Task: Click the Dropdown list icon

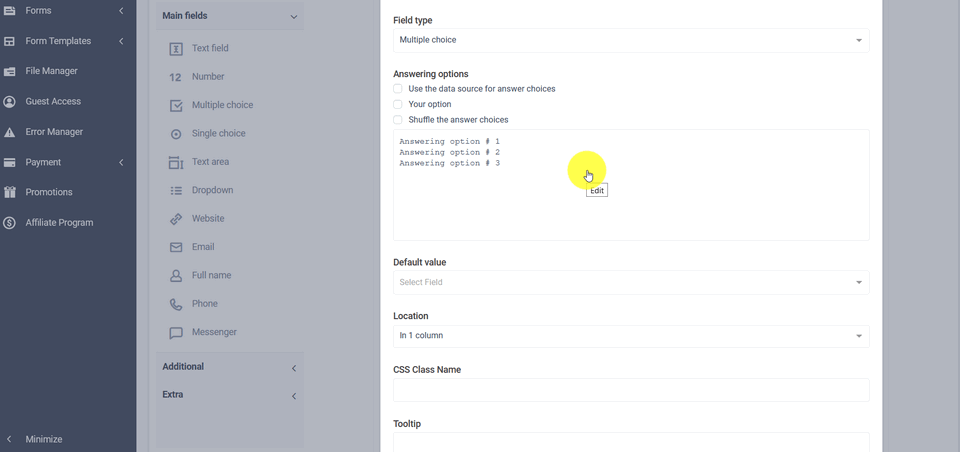Action: click(176, 190)
